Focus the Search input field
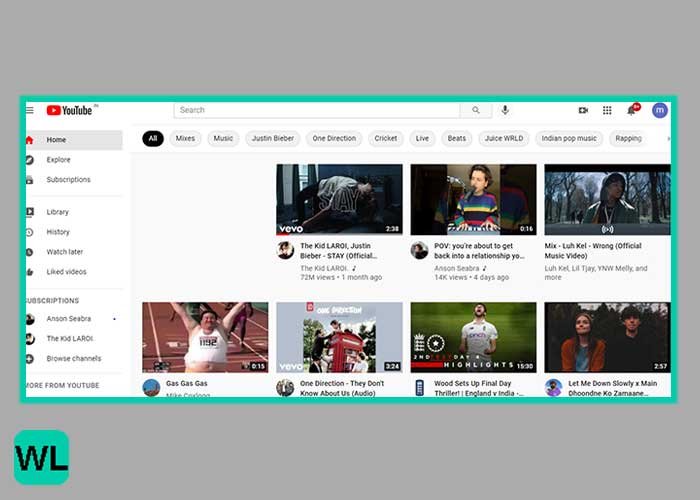The width and height of the screenshot is (700, 500). click(x=317, y=110)
